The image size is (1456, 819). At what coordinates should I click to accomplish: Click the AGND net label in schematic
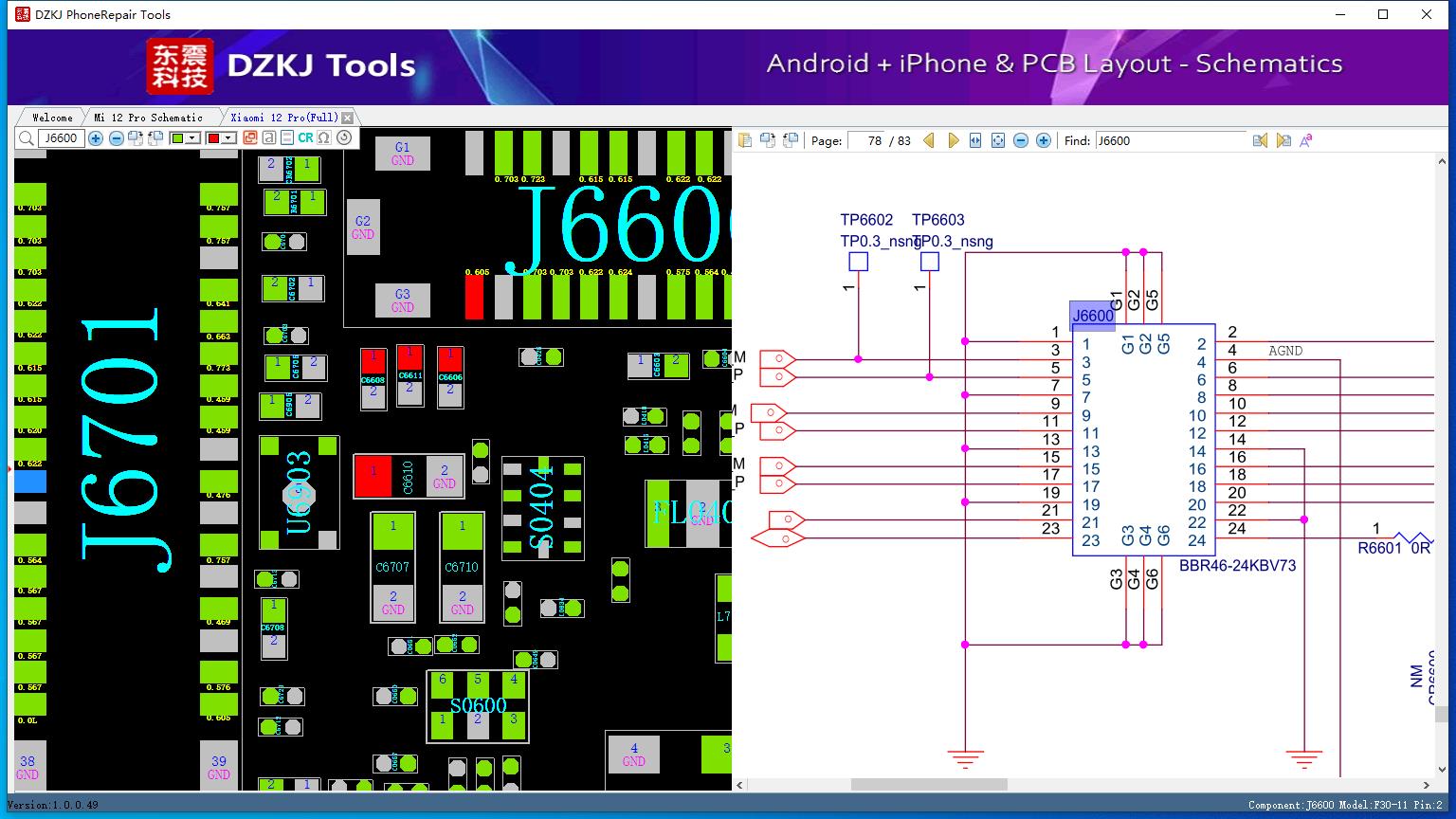(x=1285, y=351)
